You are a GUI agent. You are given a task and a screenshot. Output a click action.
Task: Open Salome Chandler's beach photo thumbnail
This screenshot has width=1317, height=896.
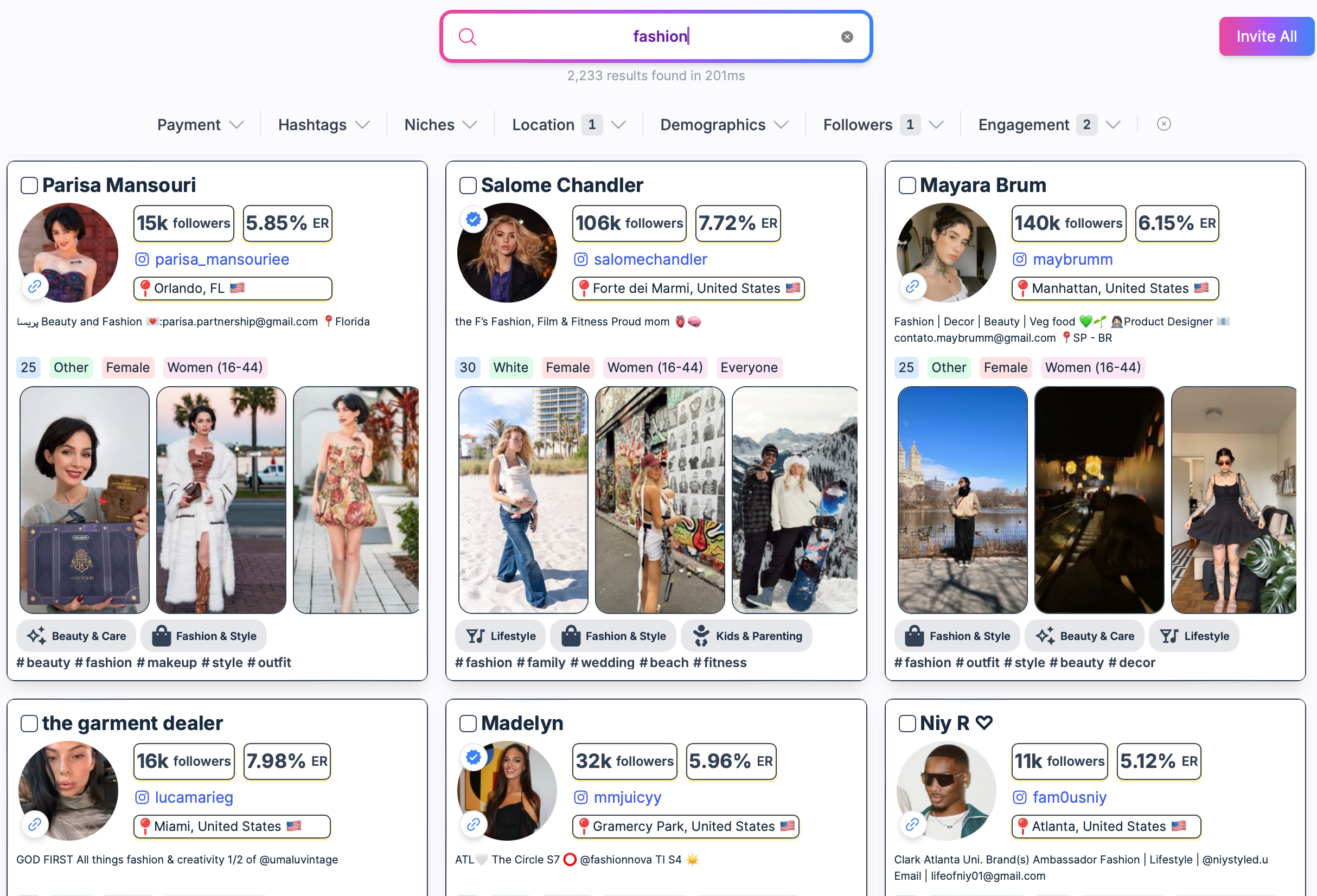pyautogui.click(x=522, y=500)
